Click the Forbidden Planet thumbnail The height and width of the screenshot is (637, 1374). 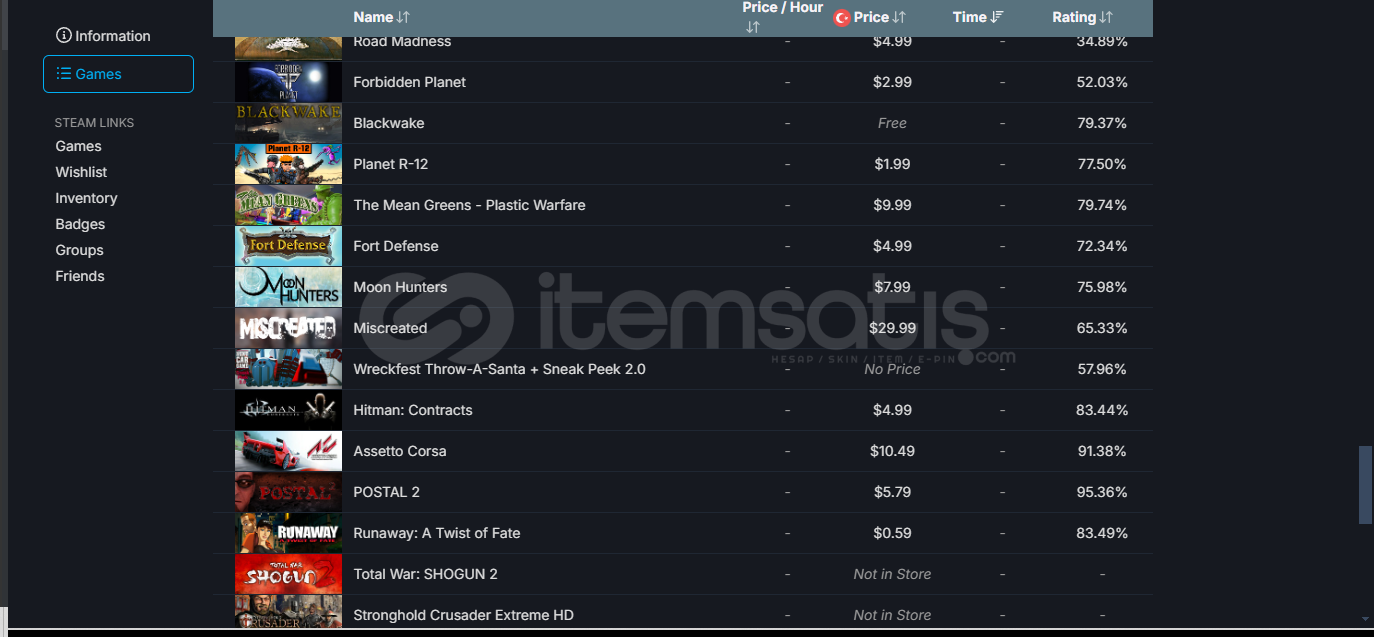288,82
